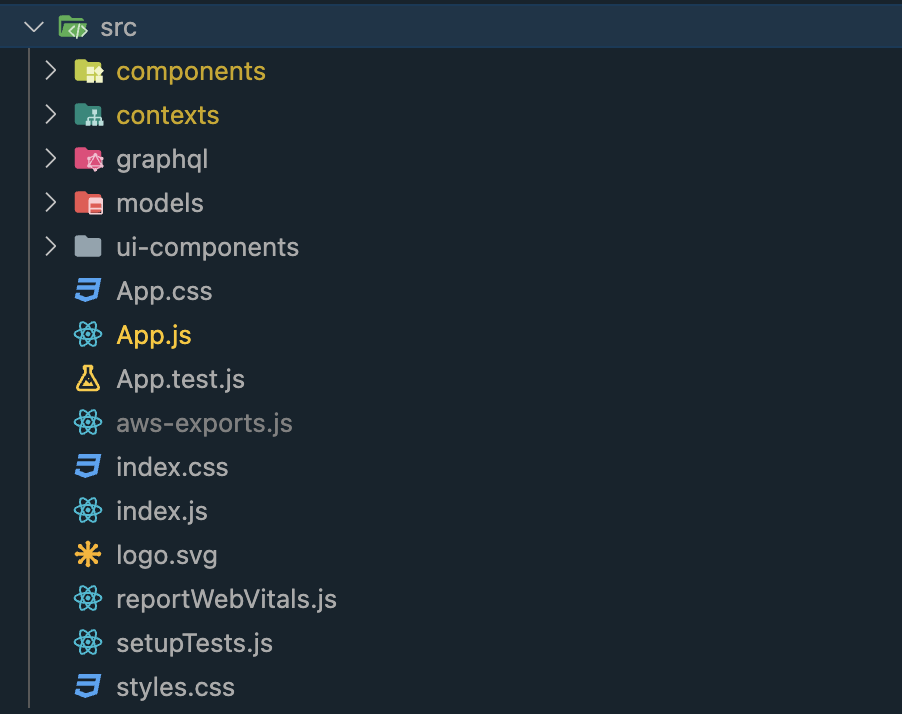Click the test flask icon beside App.test.js
This screenshot has width=902, height=714.
[x=88, y=379]
